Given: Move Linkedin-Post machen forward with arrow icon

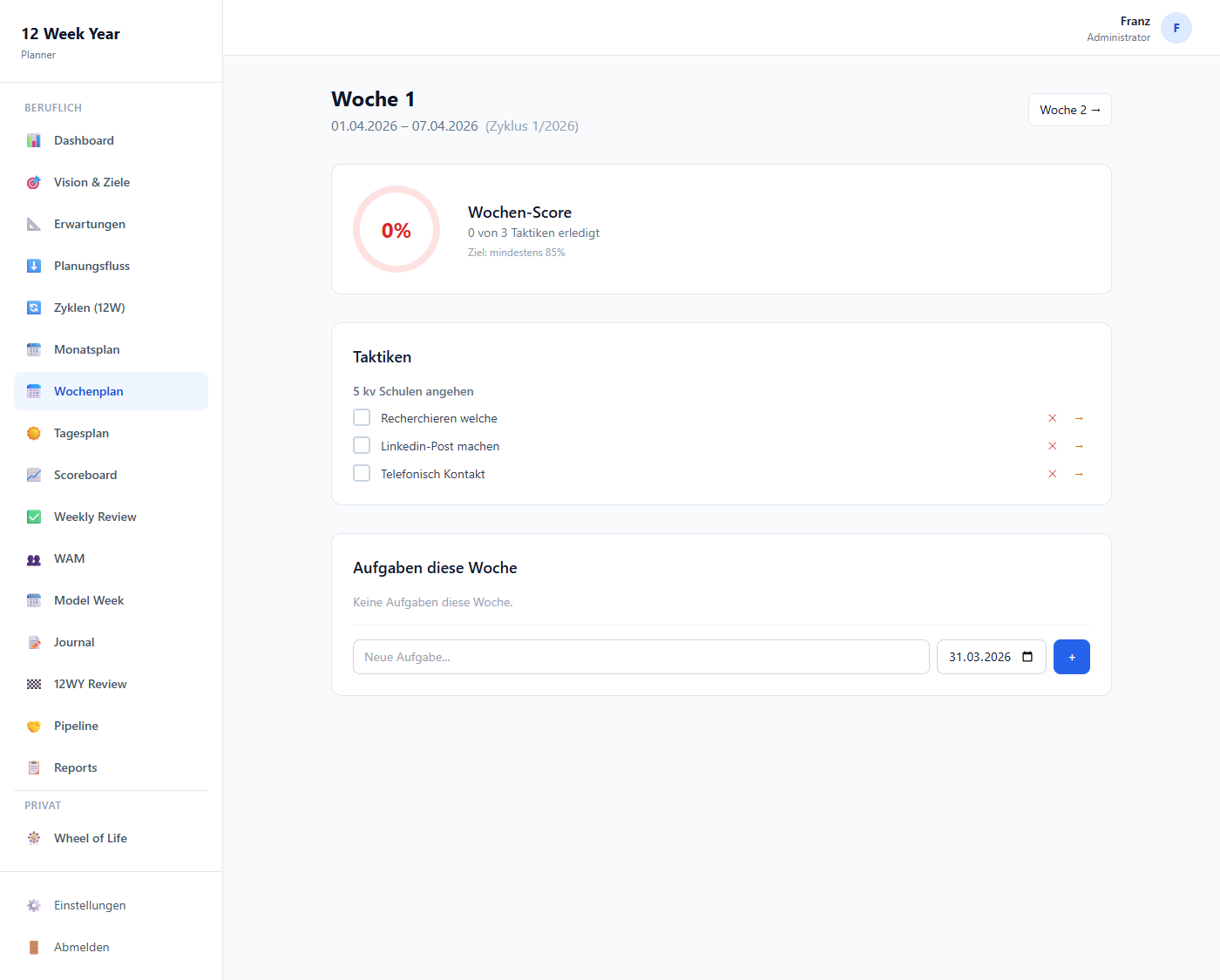Looking at the screenshot, I should coord(1079,447).
